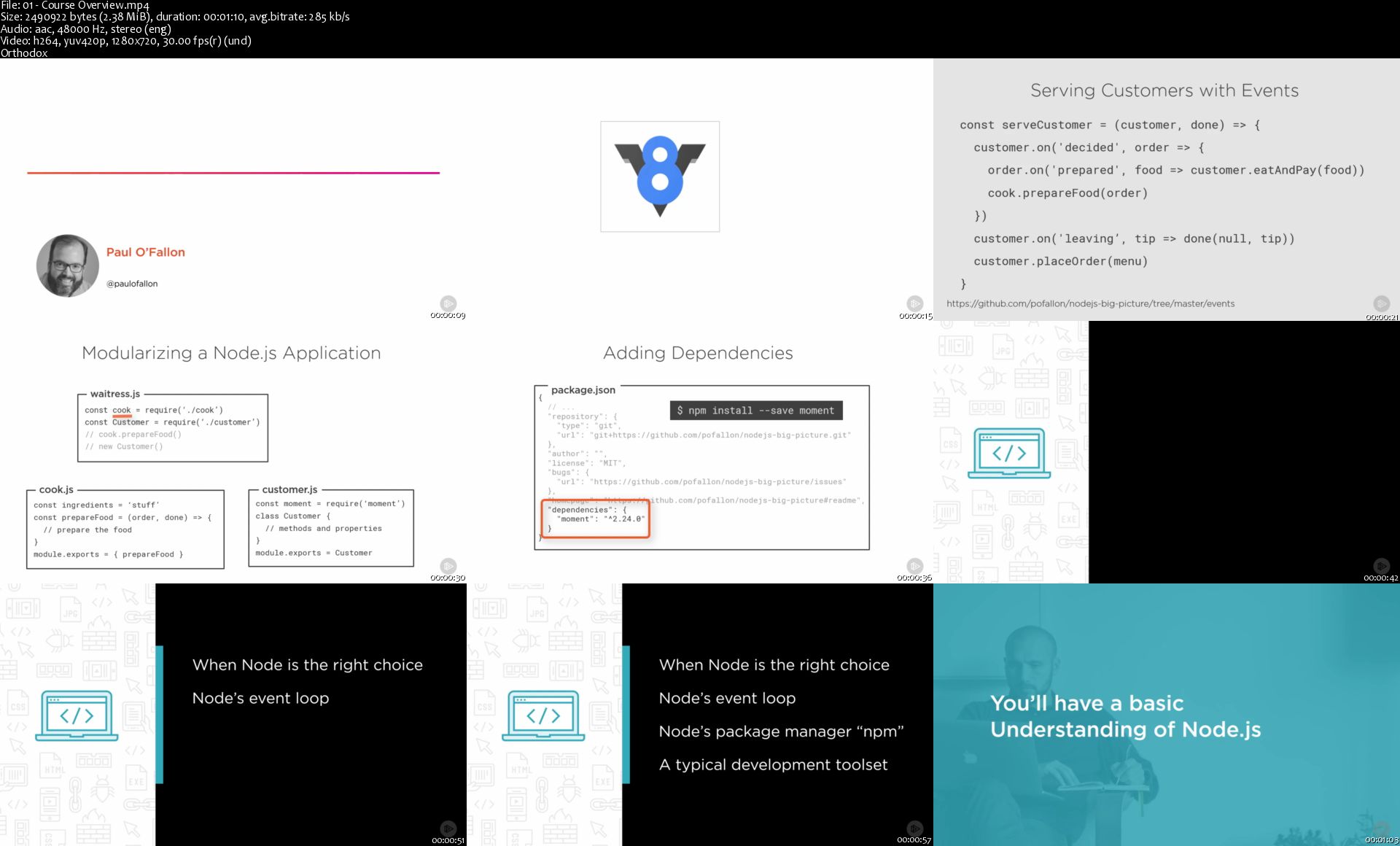This screenshot has width=1400, height=846.
Task: Click the circular play button at 00:00:30
Action: [x=447, y=562]
